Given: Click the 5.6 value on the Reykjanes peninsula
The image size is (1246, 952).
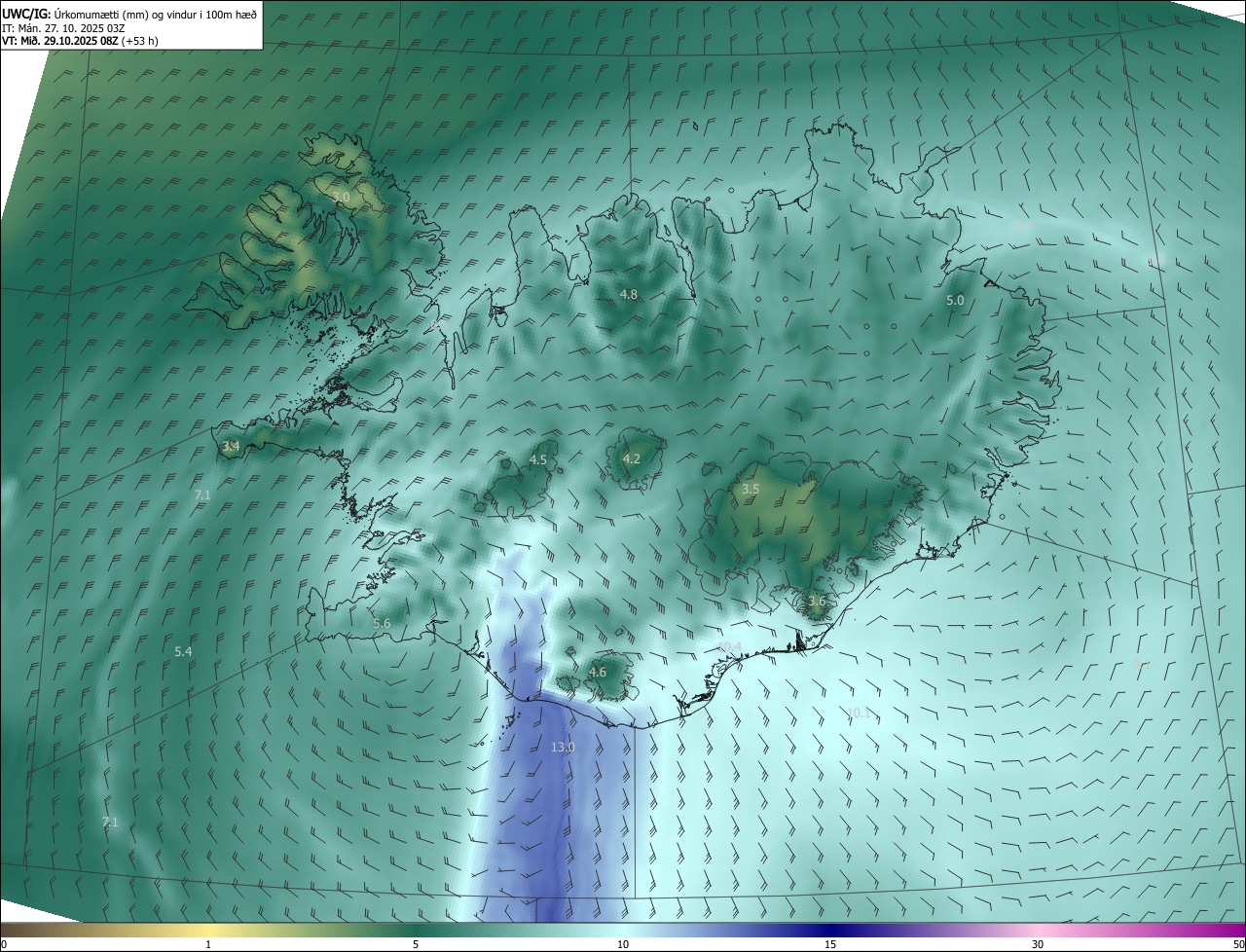Looking at the screenshot, I should (382, 623).
